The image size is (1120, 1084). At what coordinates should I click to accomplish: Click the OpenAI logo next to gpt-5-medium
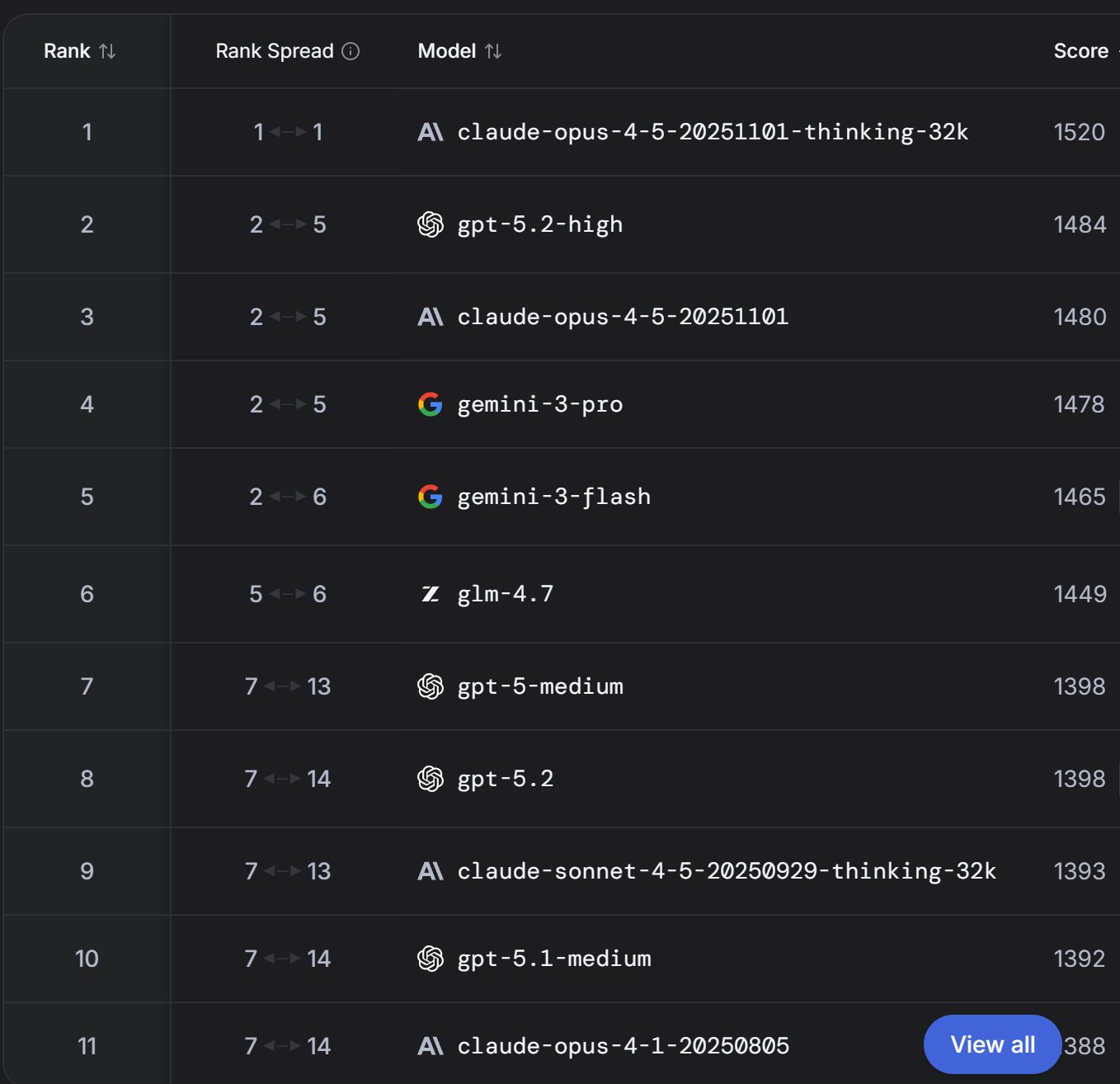(431, 686)
